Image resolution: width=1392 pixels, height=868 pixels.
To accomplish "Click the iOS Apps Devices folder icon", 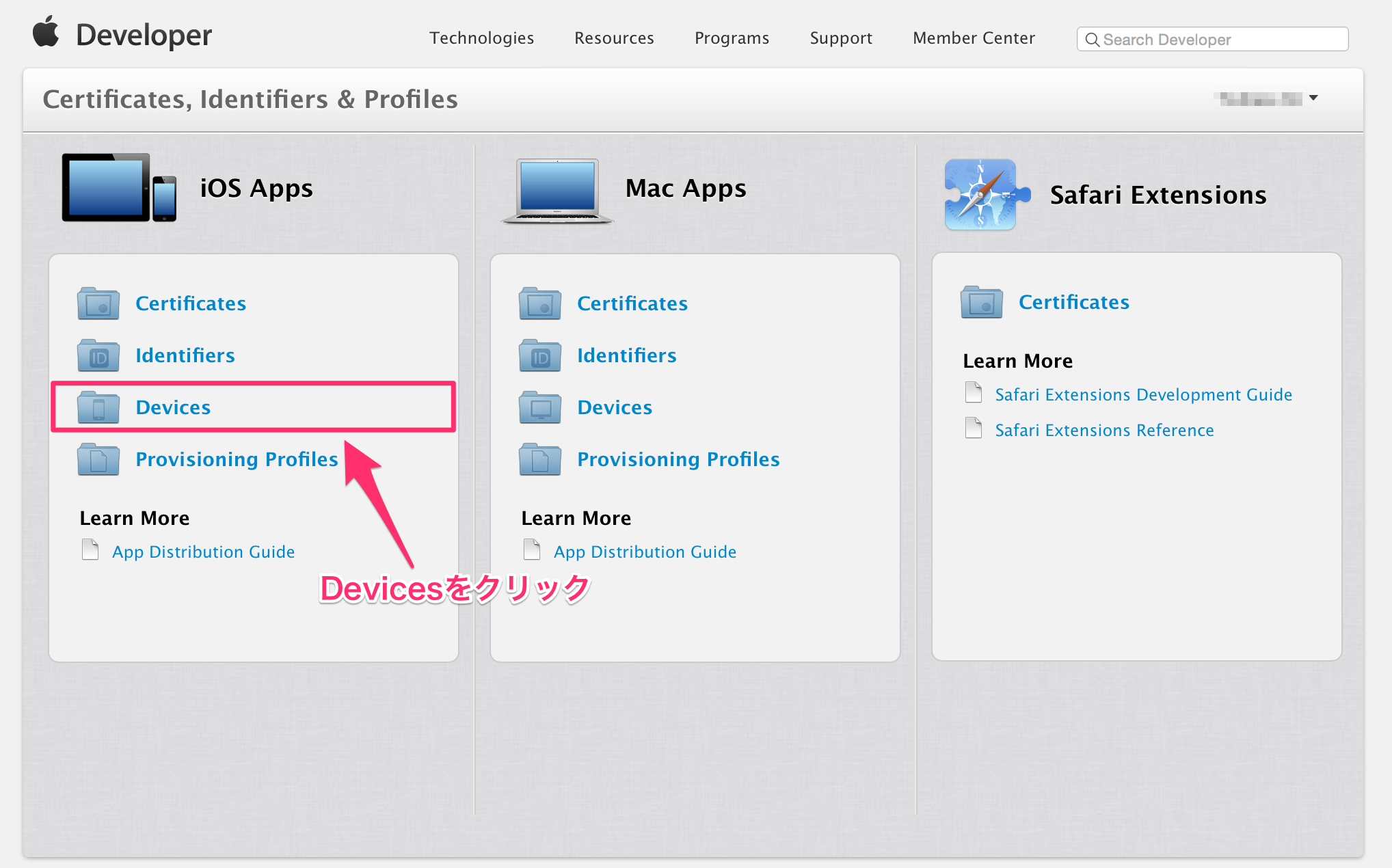I will (x=98, y=407).
